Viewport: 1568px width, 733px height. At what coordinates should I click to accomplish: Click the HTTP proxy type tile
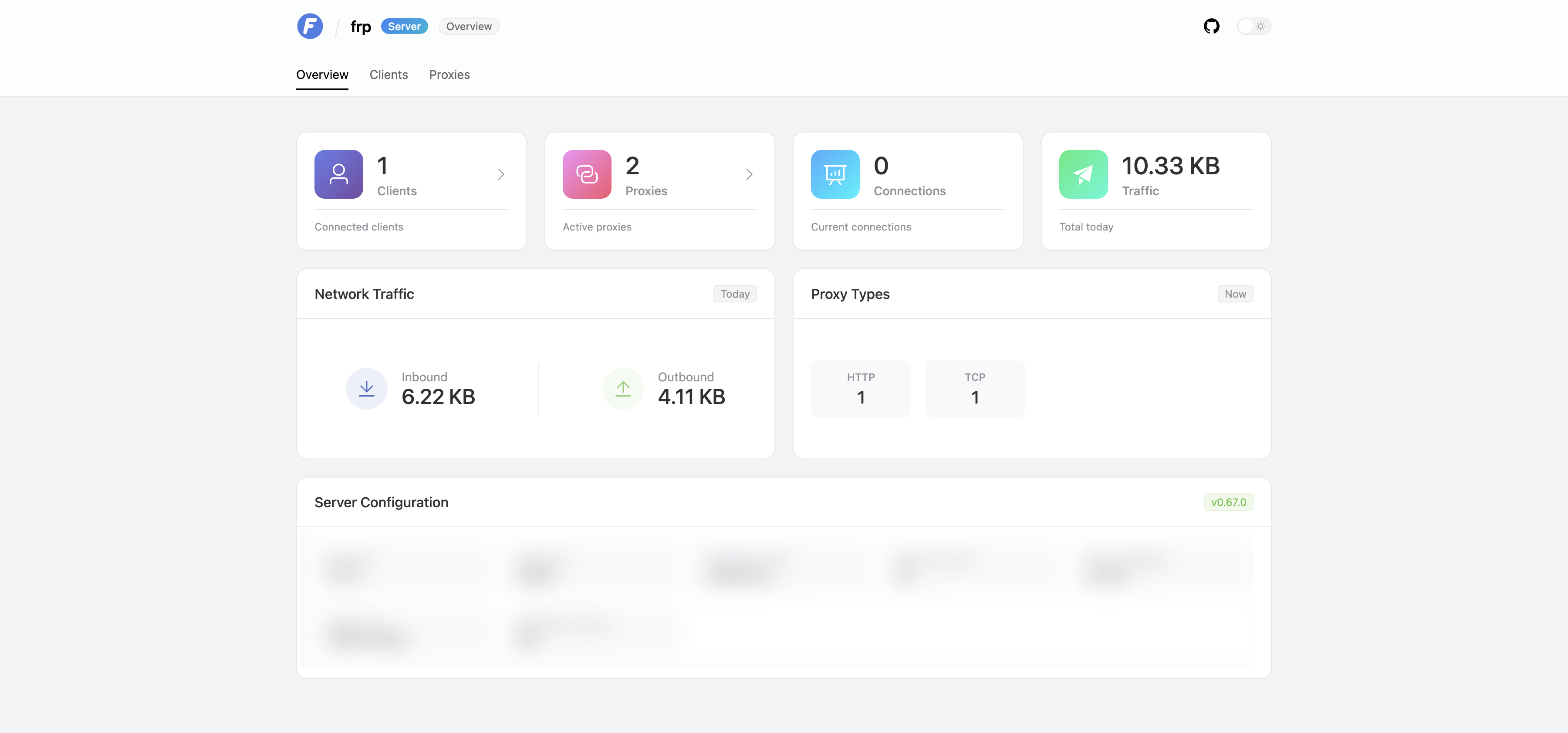(861, 388)
